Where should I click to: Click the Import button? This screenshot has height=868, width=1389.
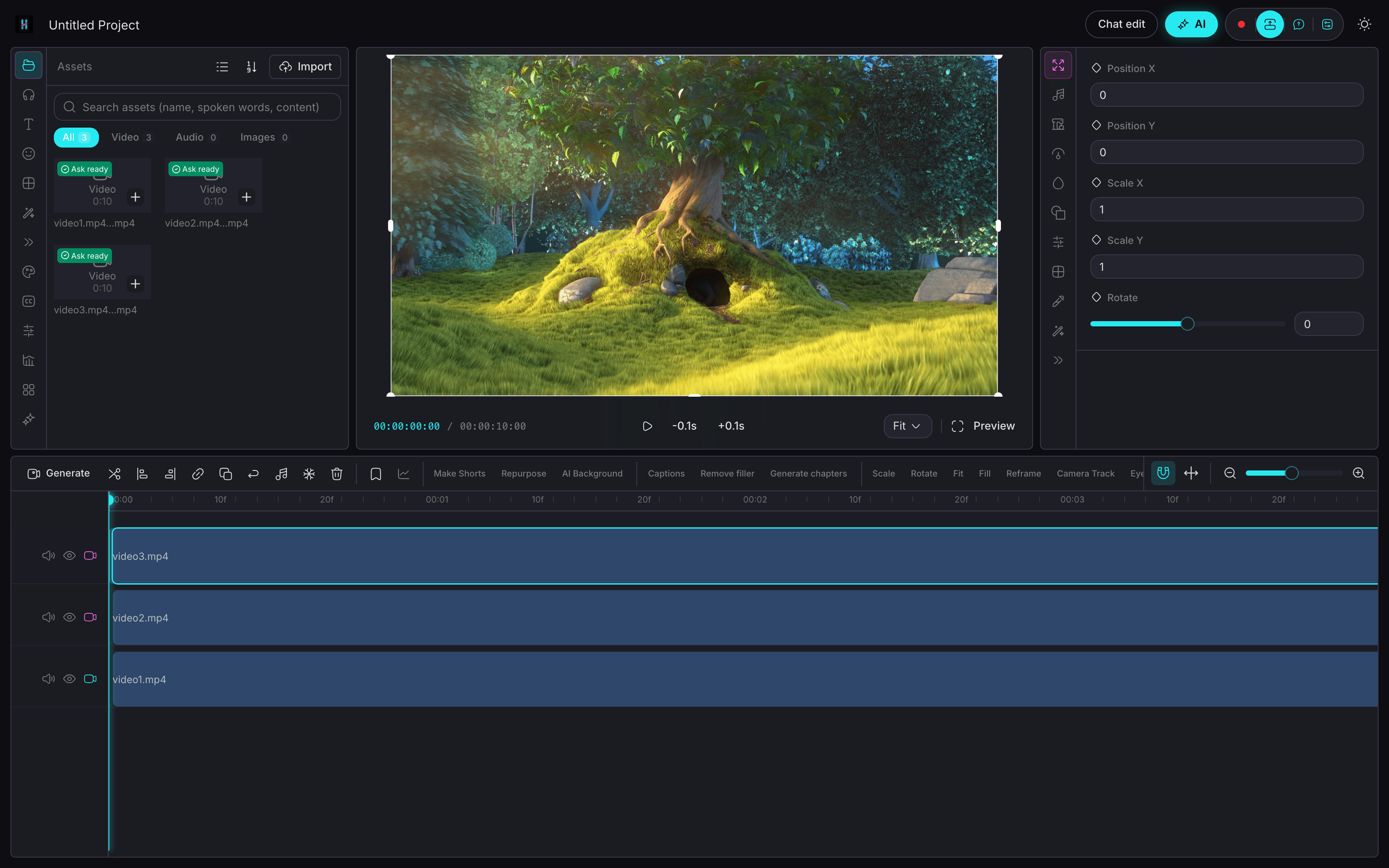(305, 66)
